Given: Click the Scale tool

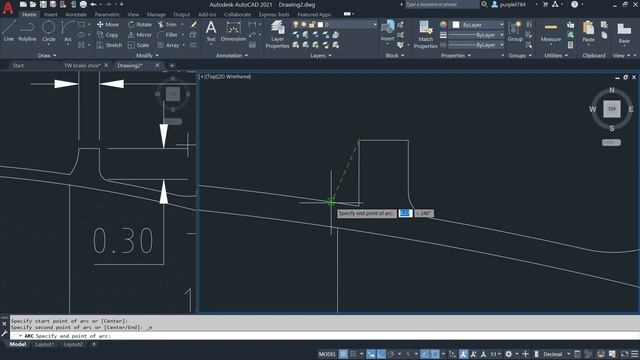Looking at the screenshot, I should [138, 45].
